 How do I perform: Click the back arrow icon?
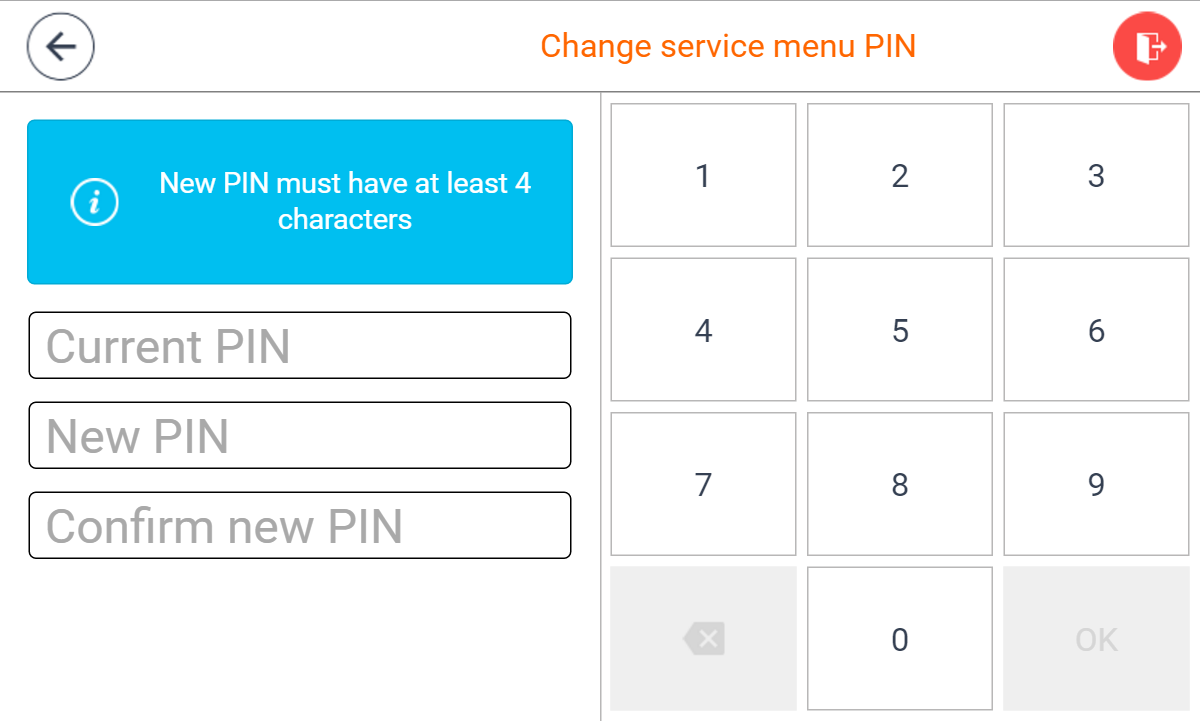61,47
